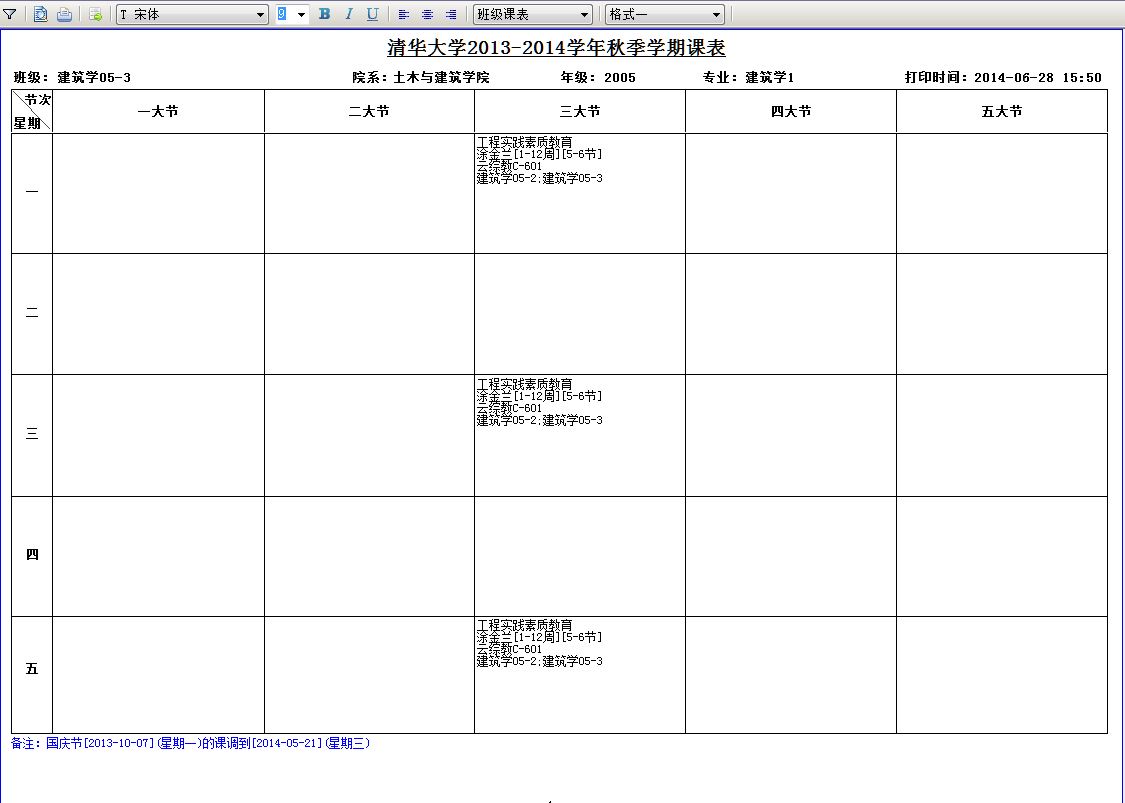1125x803 pixels.
Task: Toggle underline formatting
Action: [x=372, y=14]
